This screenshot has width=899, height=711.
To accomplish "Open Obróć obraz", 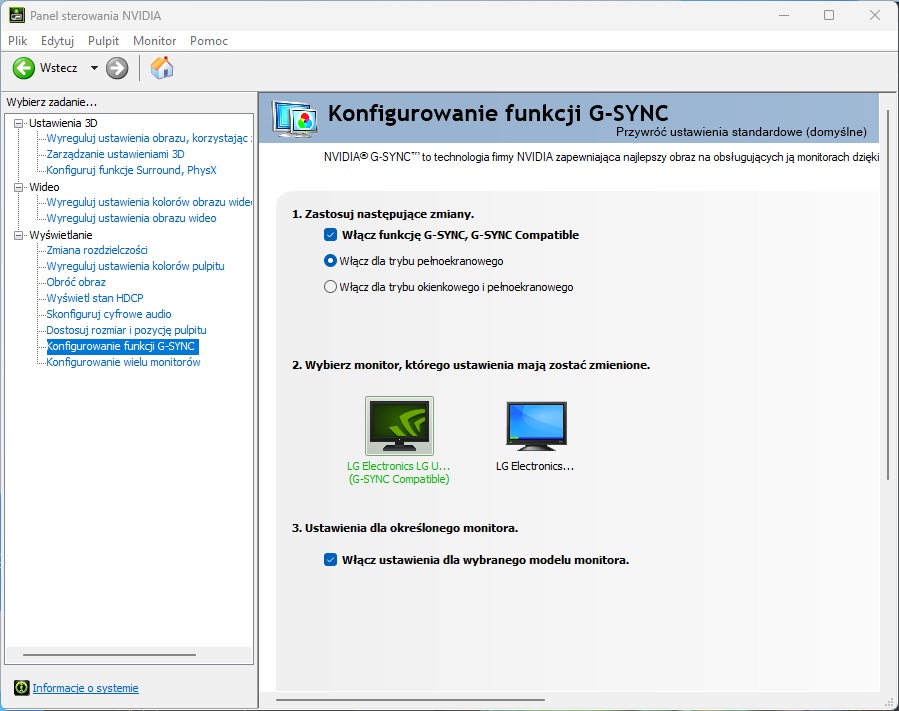I will 76,282.
